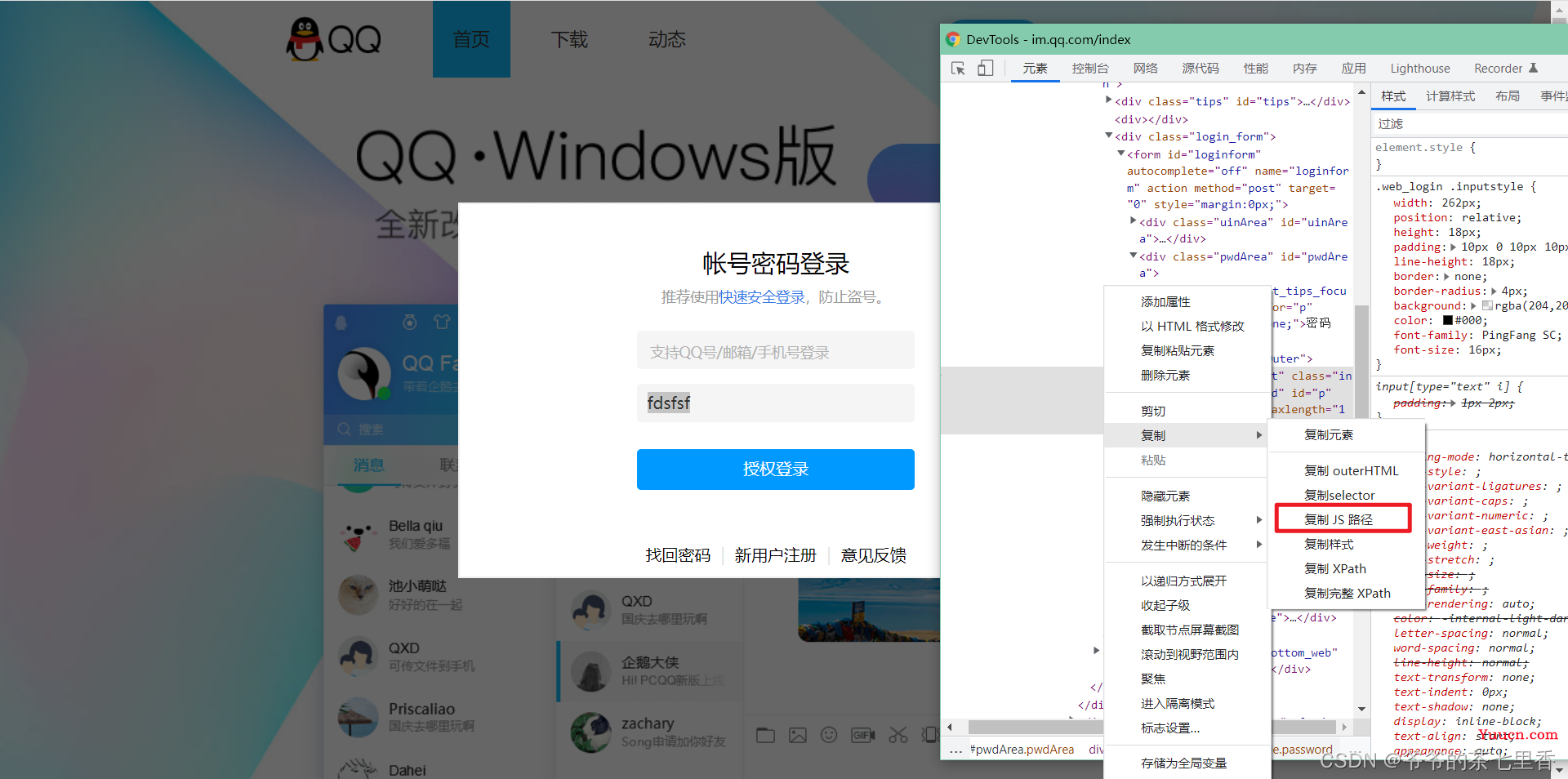Click the Chrome DevTools window icon

[x=953, y=39]
